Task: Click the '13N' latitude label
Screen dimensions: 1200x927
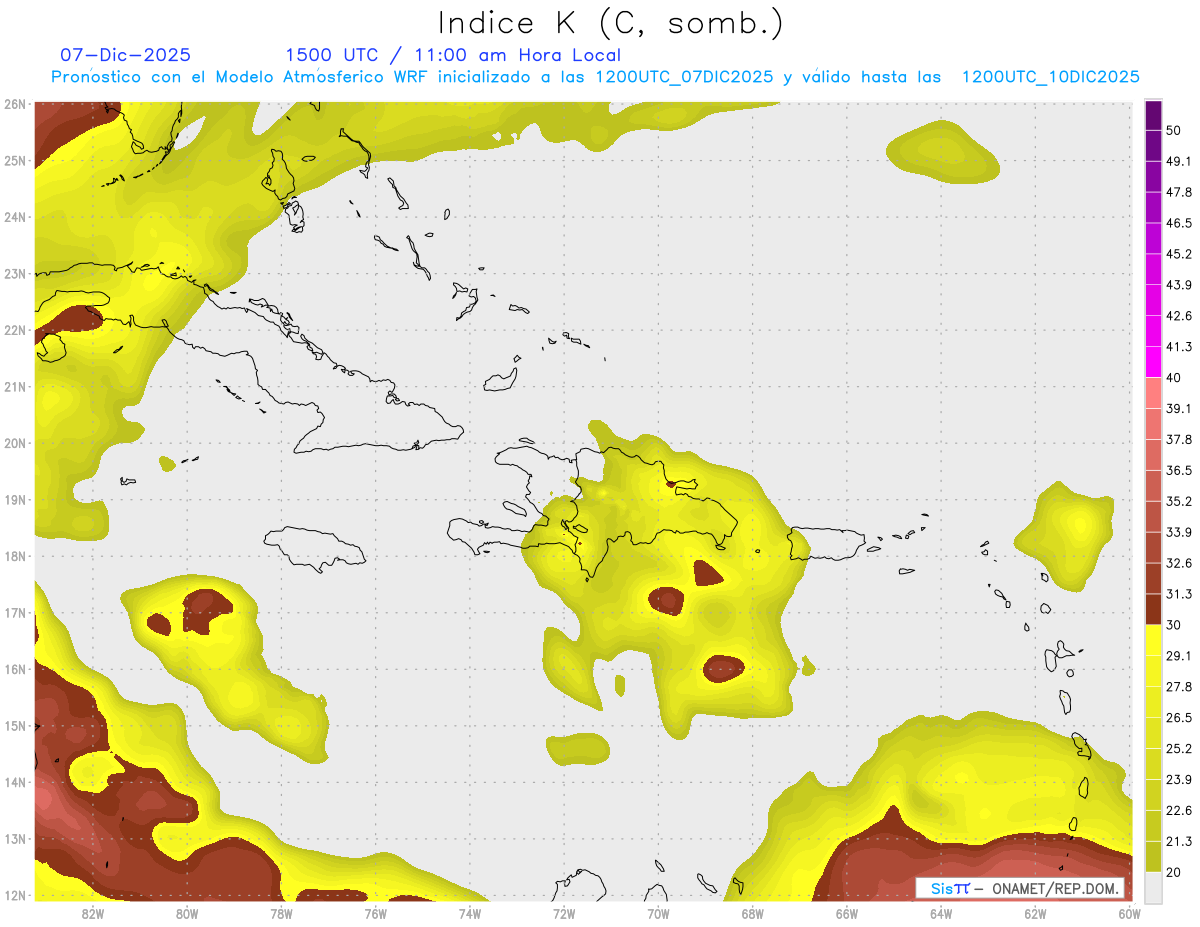Action: coord(15,838)
